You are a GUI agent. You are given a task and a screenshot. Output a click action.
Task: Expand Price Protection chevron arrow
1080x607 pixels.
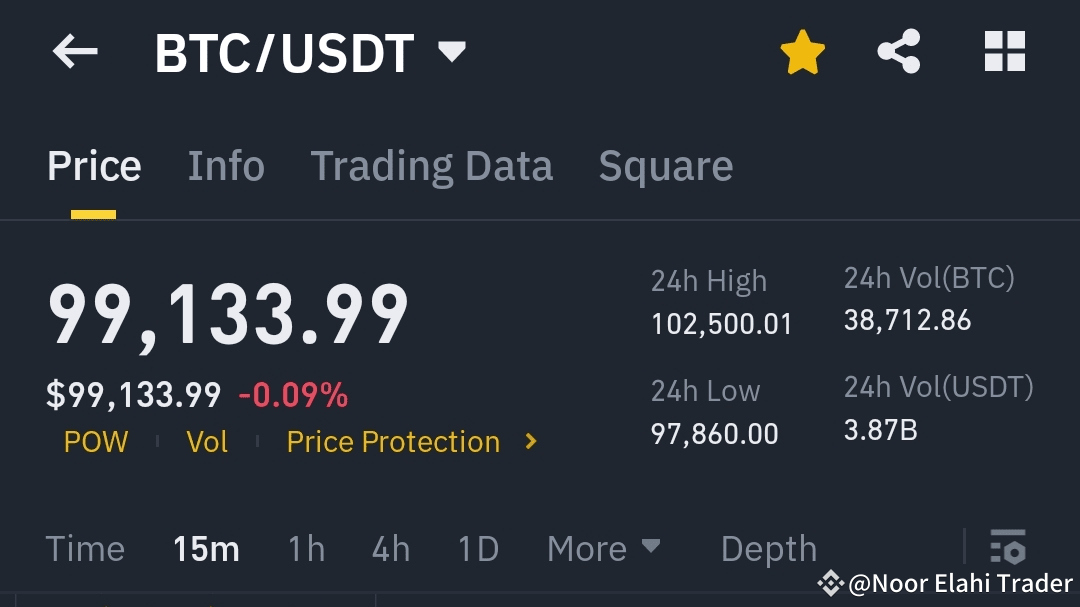point(530,442)
